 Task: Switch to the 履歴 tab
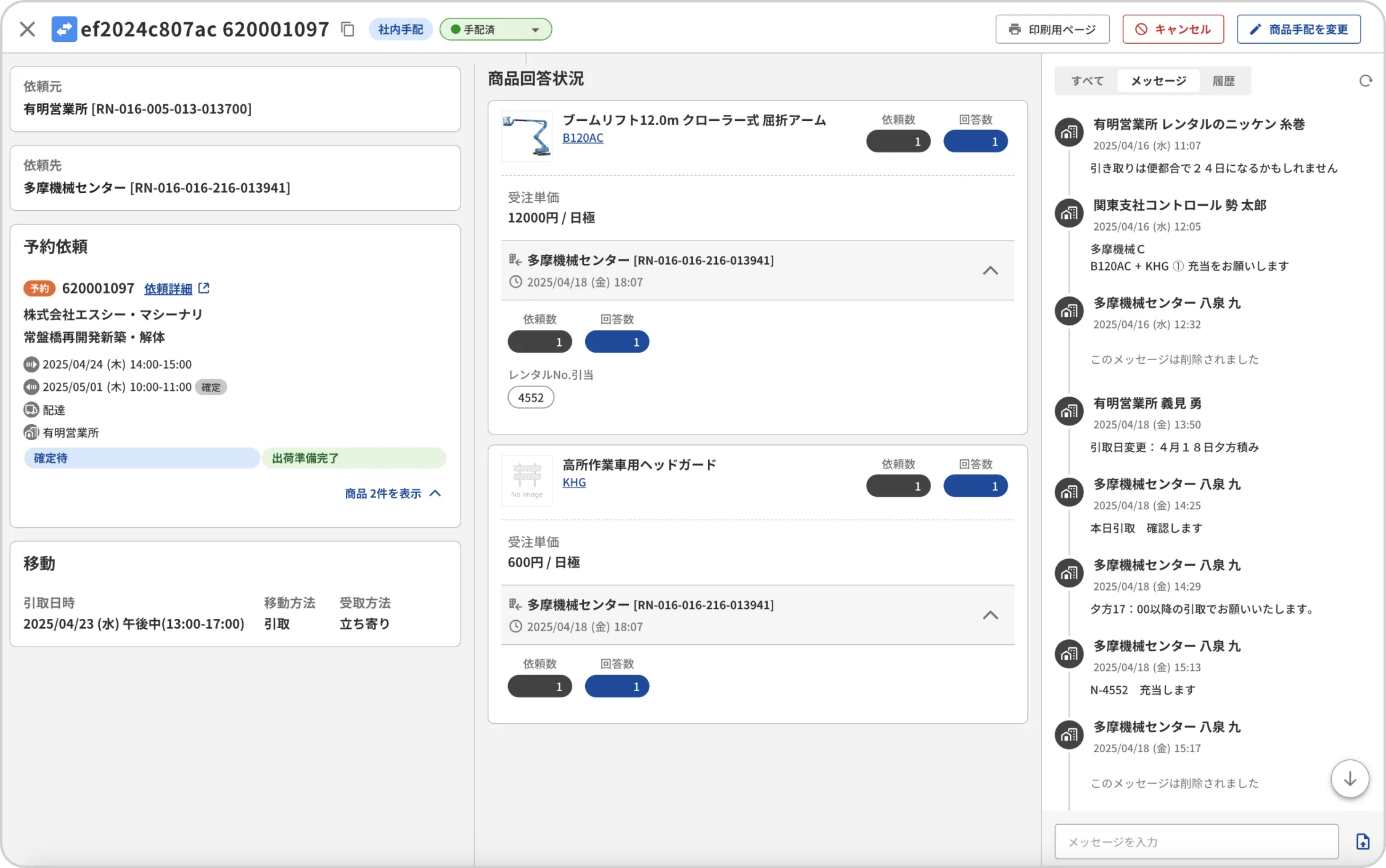coord(1223,81)
